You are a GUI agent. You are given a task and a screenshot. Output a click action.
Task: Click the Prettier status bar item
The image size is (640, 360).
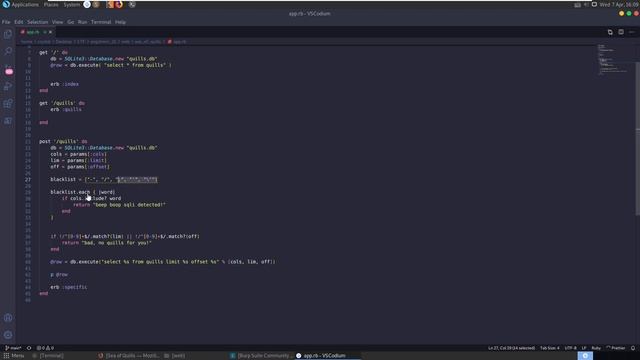click(616, 348)
